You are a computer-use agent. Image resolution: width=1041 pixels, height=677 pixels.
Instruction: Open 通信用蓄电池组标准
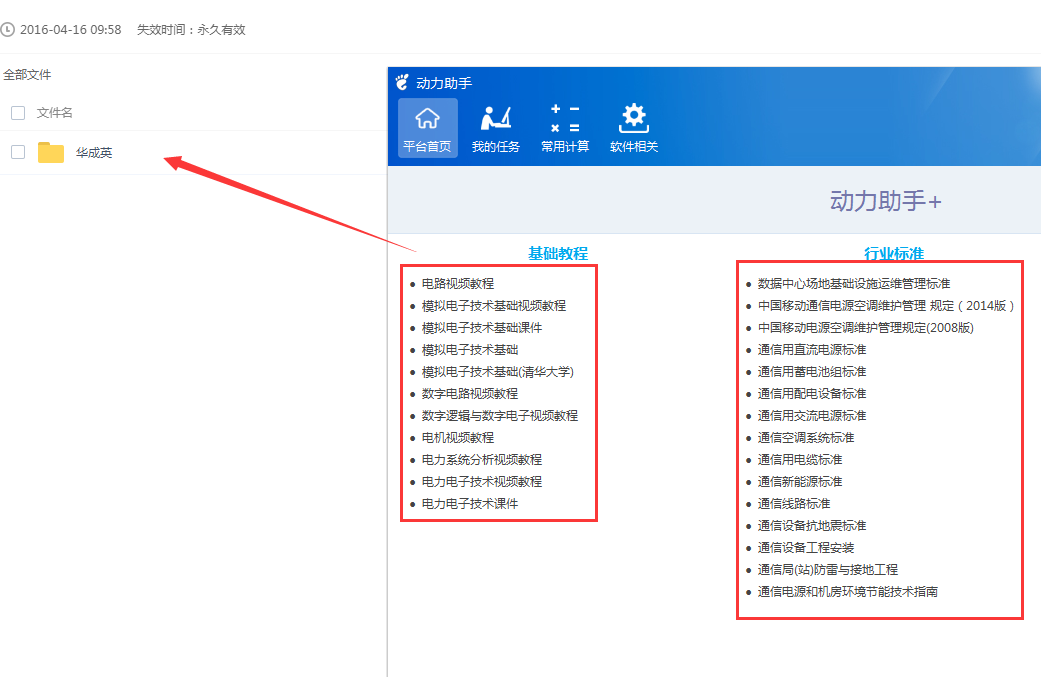[812, 371]
